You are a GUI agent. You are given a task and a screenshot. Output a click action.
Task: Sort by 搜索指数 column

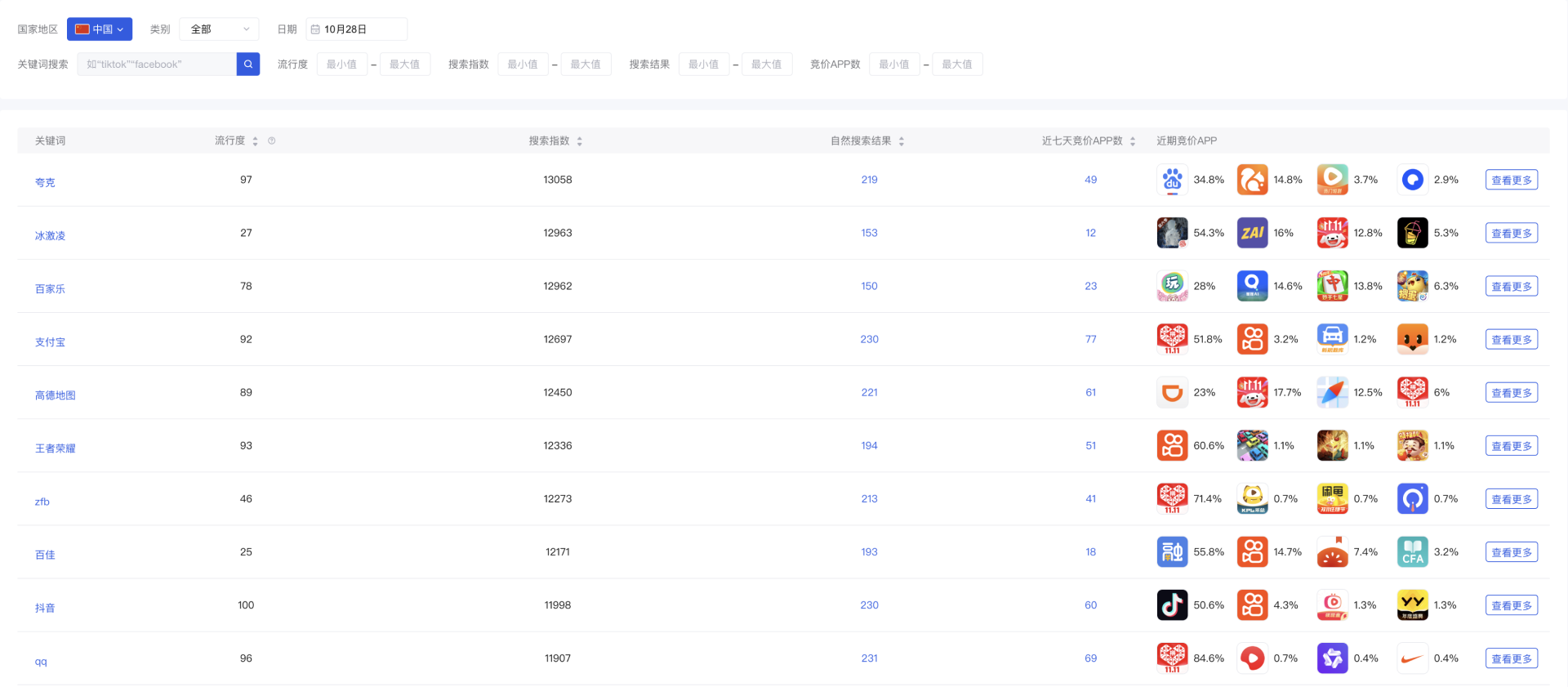pyautogui.click(x=580, y=141)
